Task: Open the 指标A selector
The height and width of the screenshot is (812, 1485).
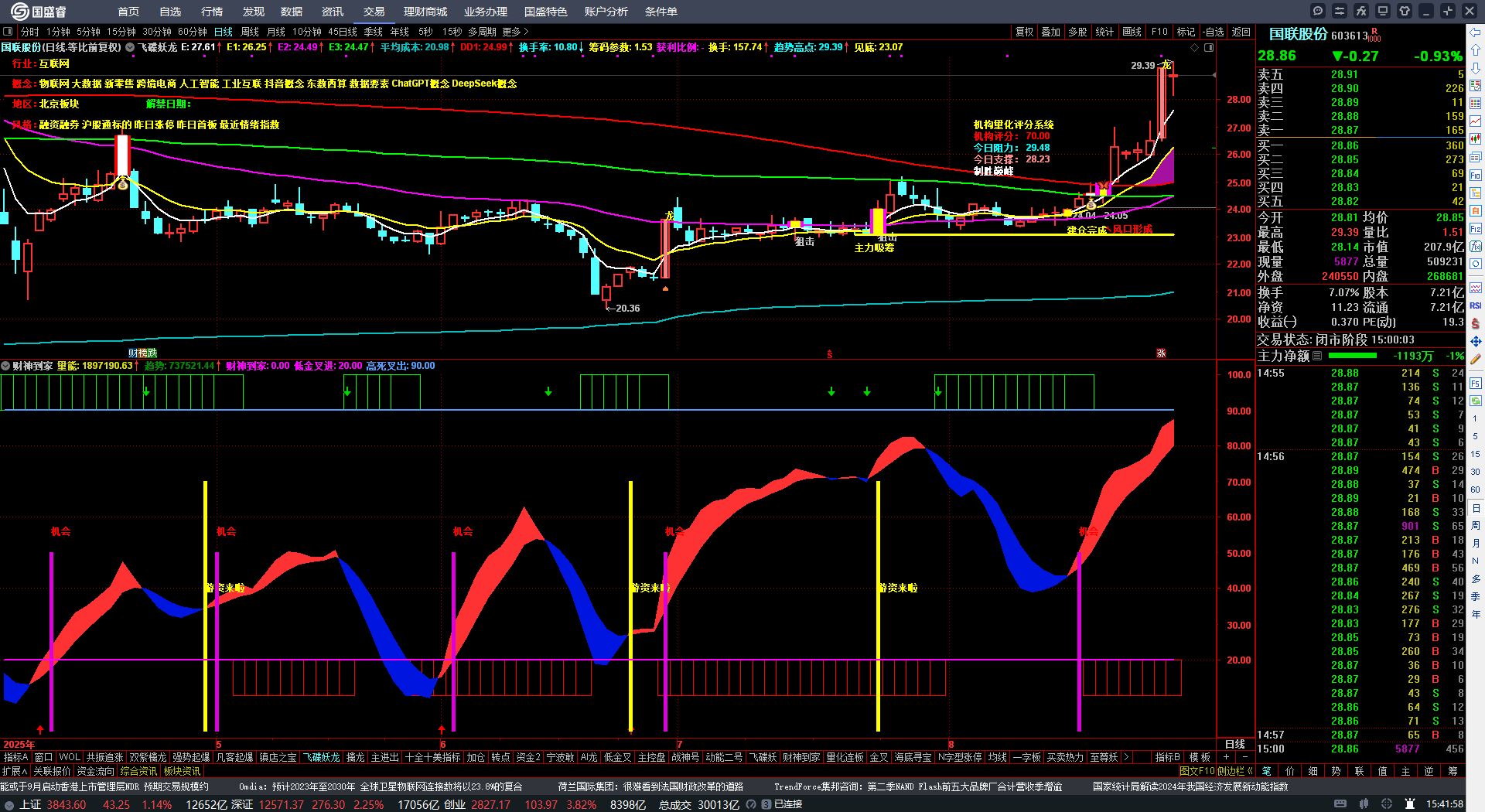Action: (x=15, y=757)
